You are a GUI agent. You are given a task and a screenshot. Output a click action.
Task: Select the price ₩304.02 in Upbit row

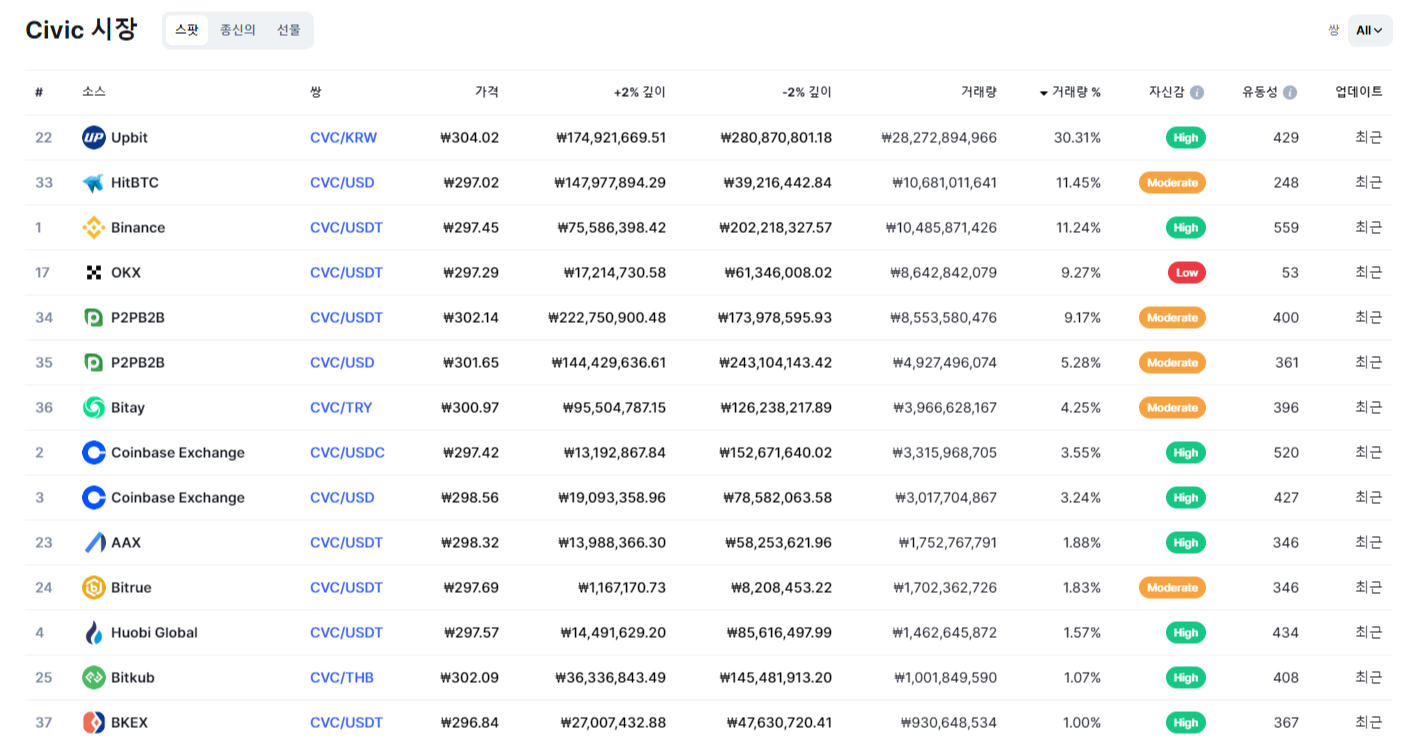point(469,138)
